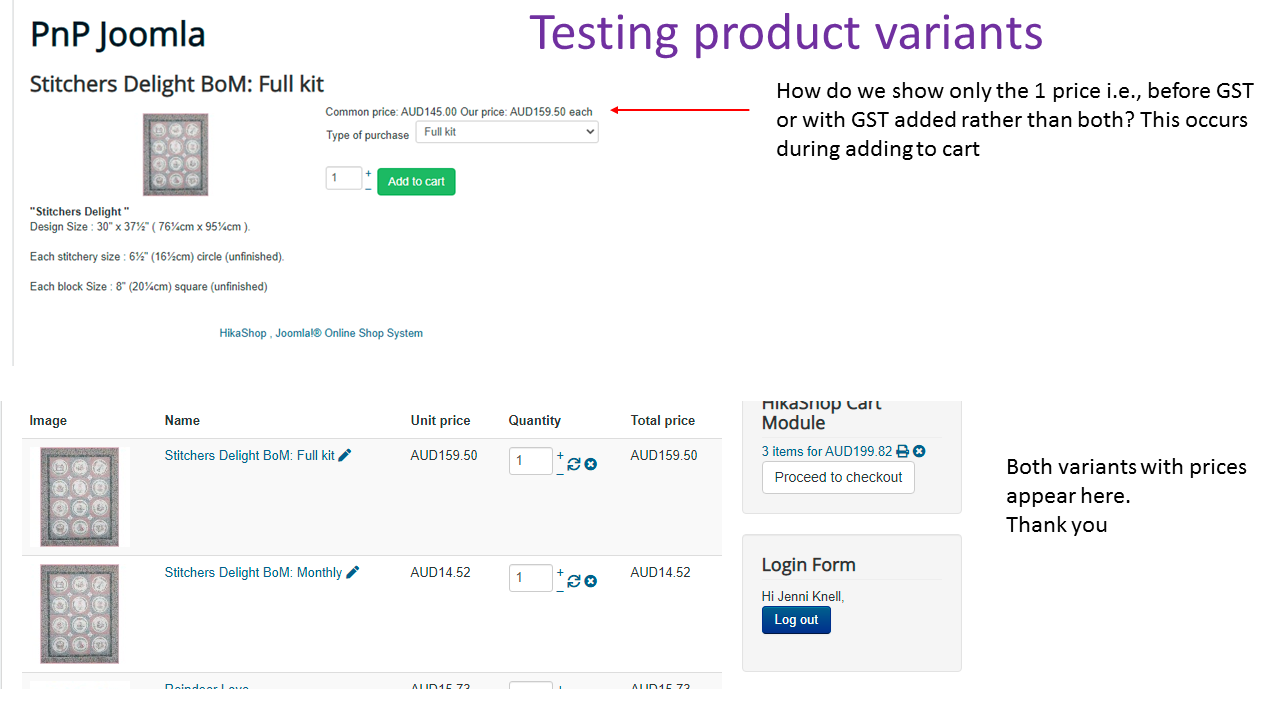Click the HikaShop footer link
Screen dimensions: 1280x720
pos(243,333)
